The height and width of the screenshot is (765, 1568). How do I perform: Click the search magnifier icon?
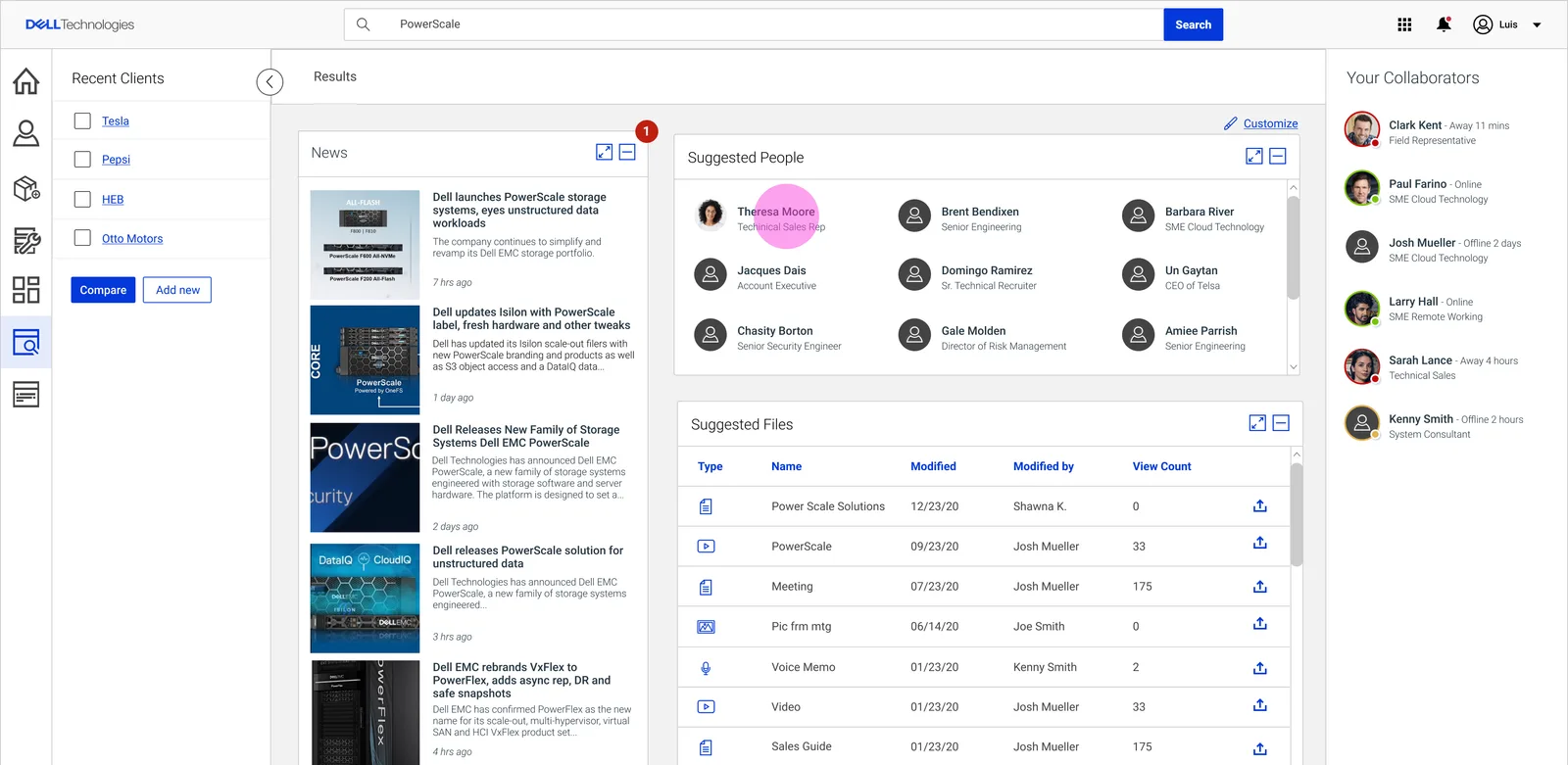[x=363, y=24]
